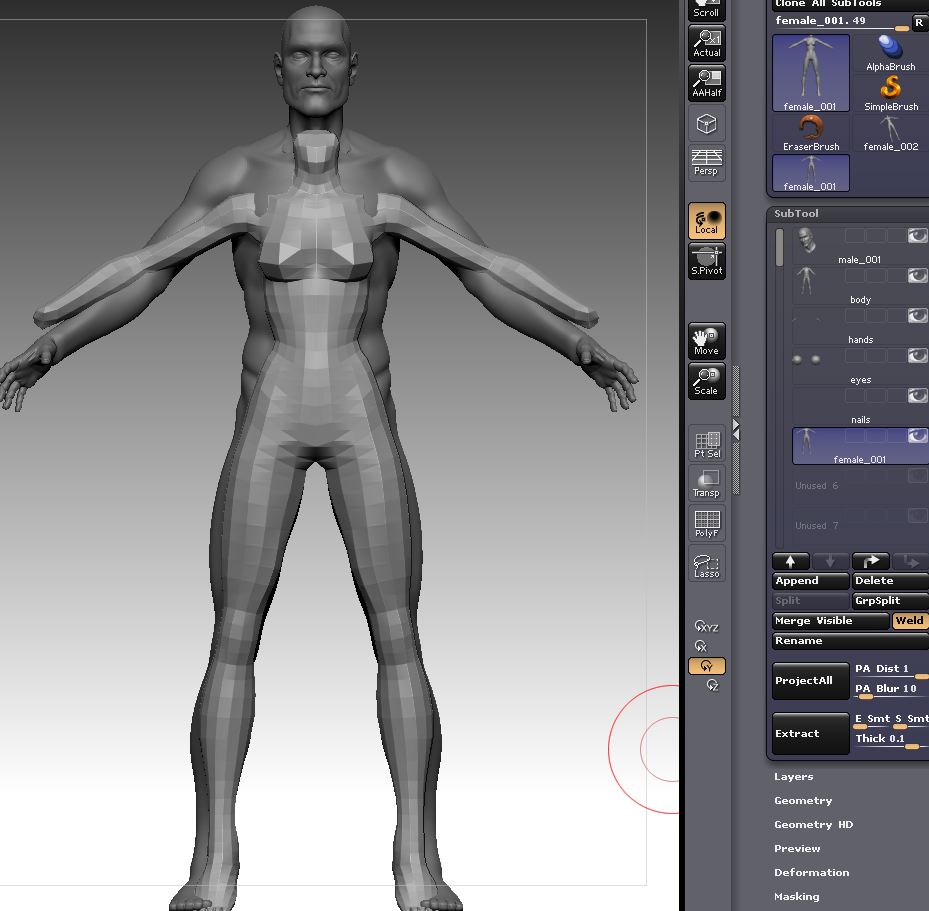Open the Layers sub-palette
929x911 pixels.
[x=793, y=777]
